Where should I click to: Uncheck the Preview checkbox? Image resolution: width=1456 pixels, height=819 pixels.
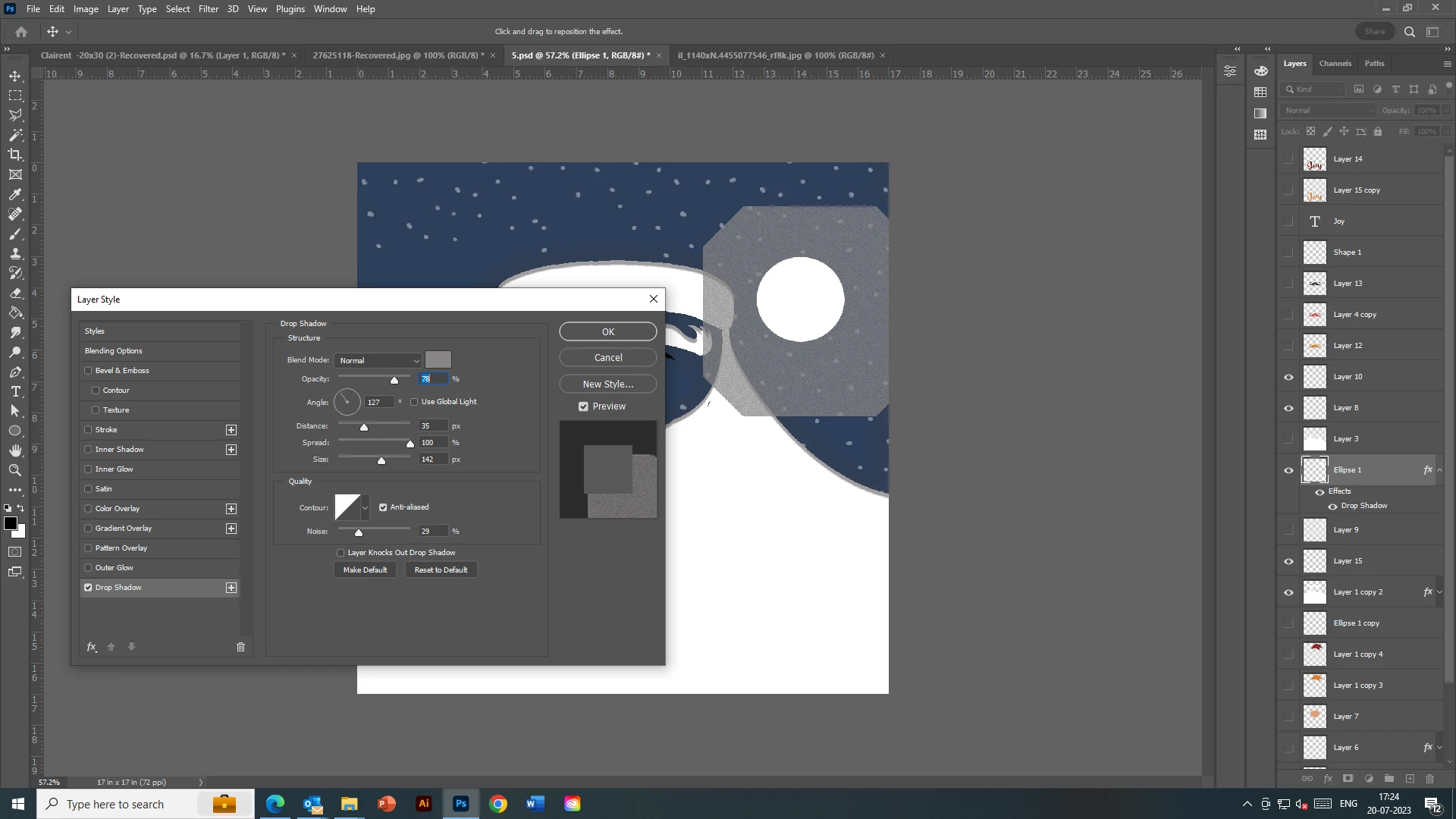point(583,406)
